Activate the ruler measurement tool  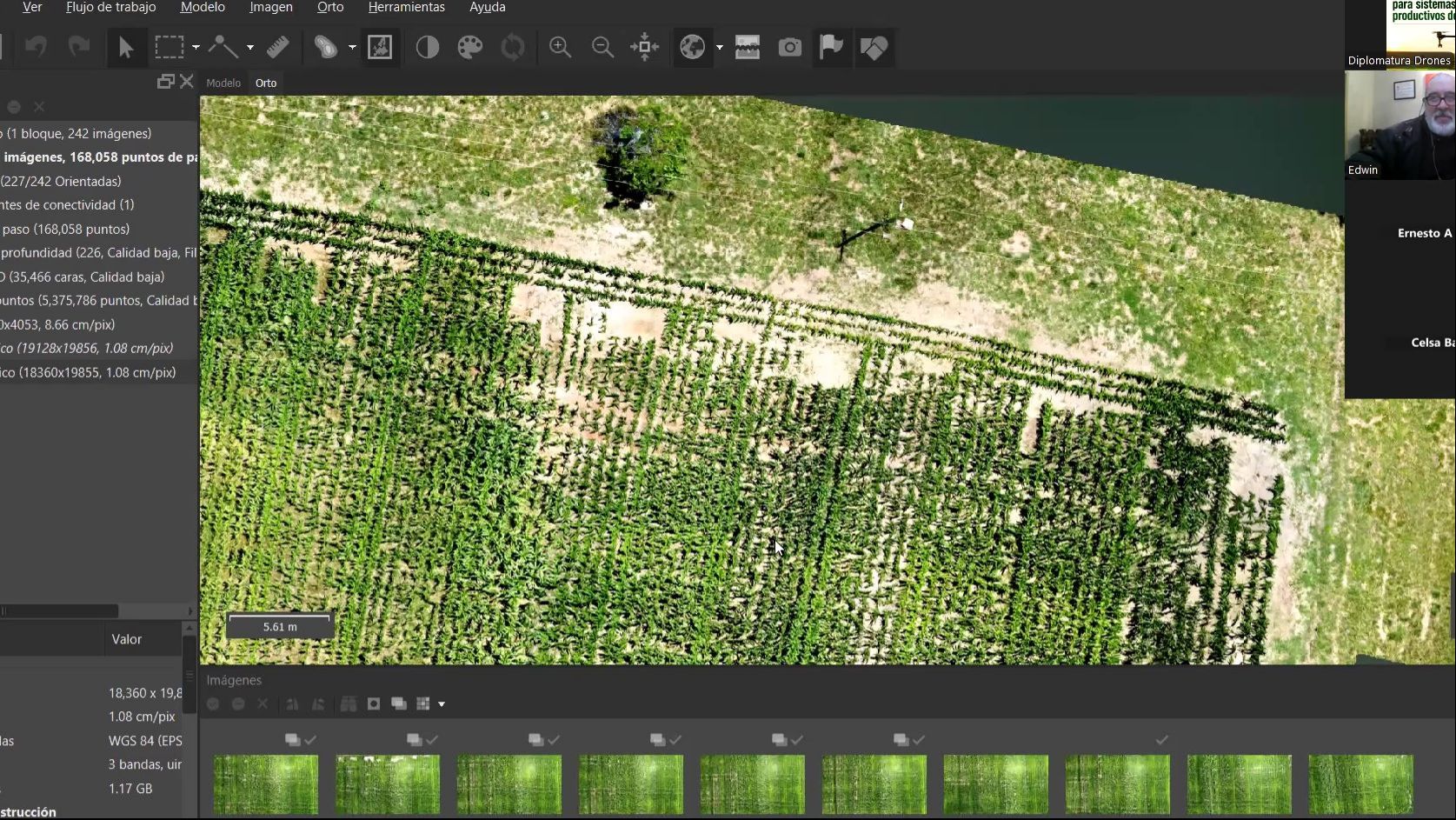pyautogui.click(x=278, y=47)
